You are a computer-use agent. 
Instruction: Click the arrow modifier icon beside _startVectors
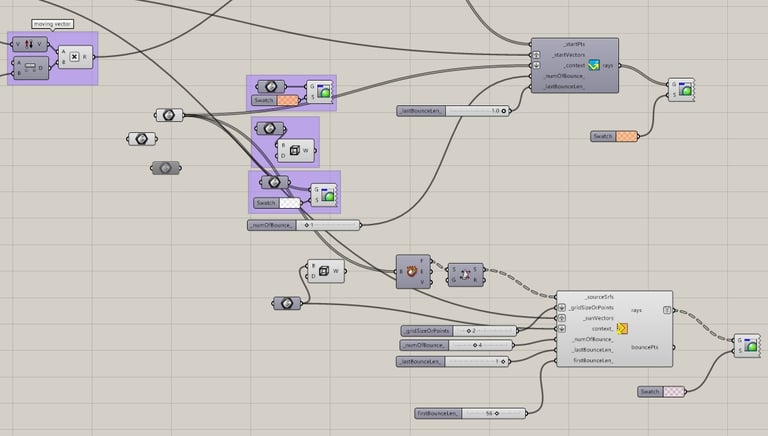536,55
